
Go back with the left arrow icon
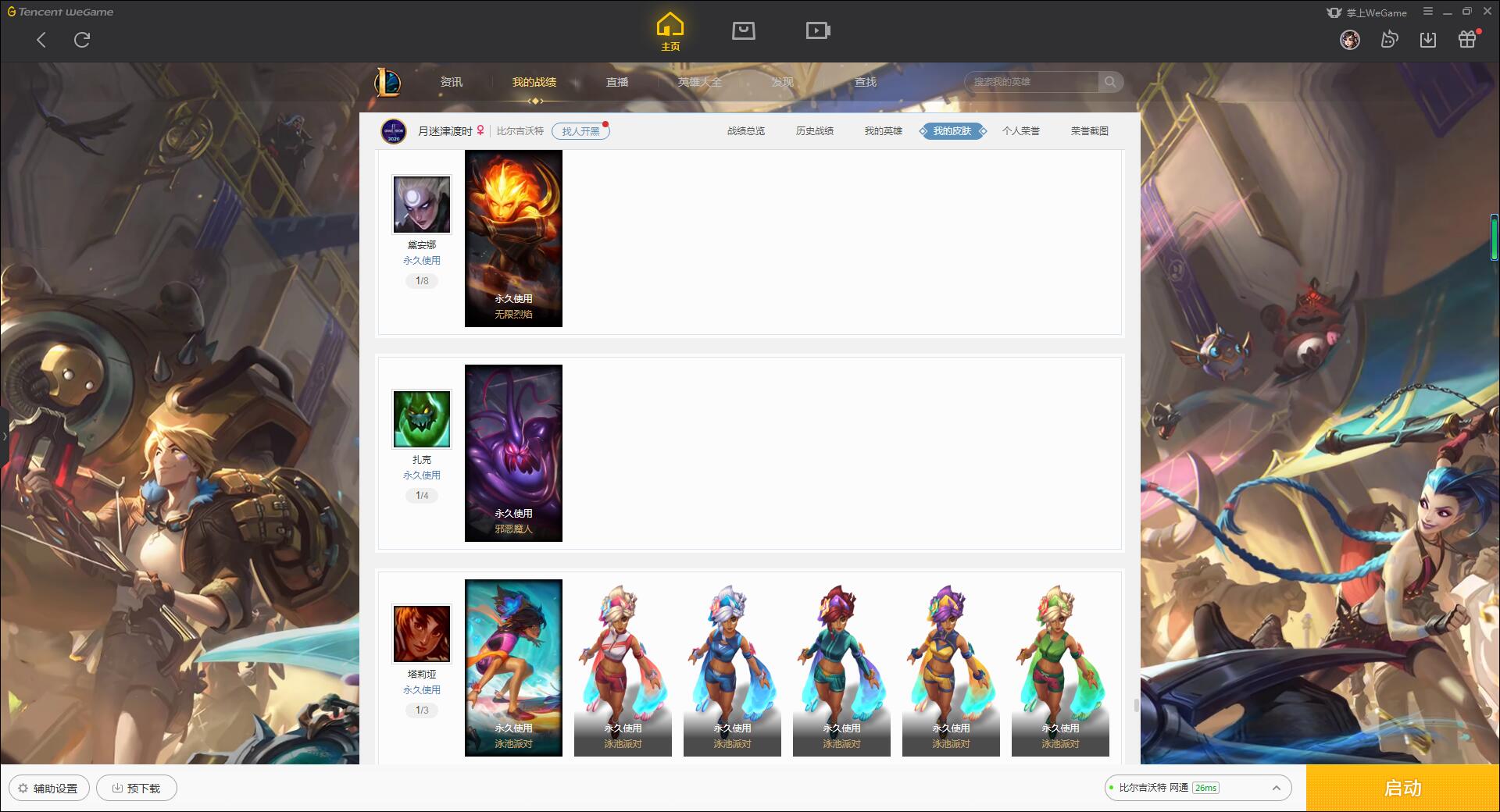point(41,40)
